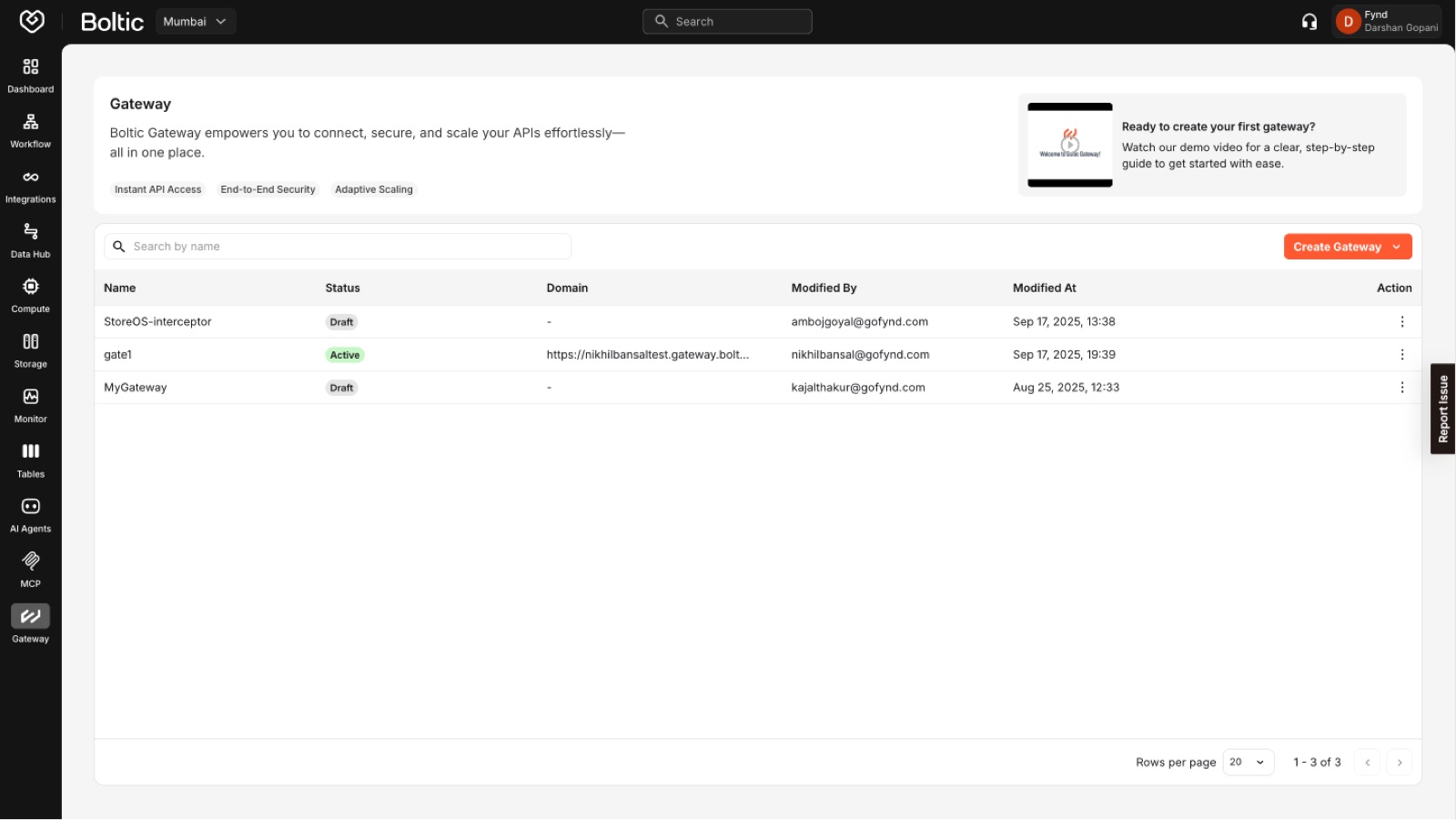Open the Report Issue side tab
The image size is (1456, 820).
click(1442, 409)
